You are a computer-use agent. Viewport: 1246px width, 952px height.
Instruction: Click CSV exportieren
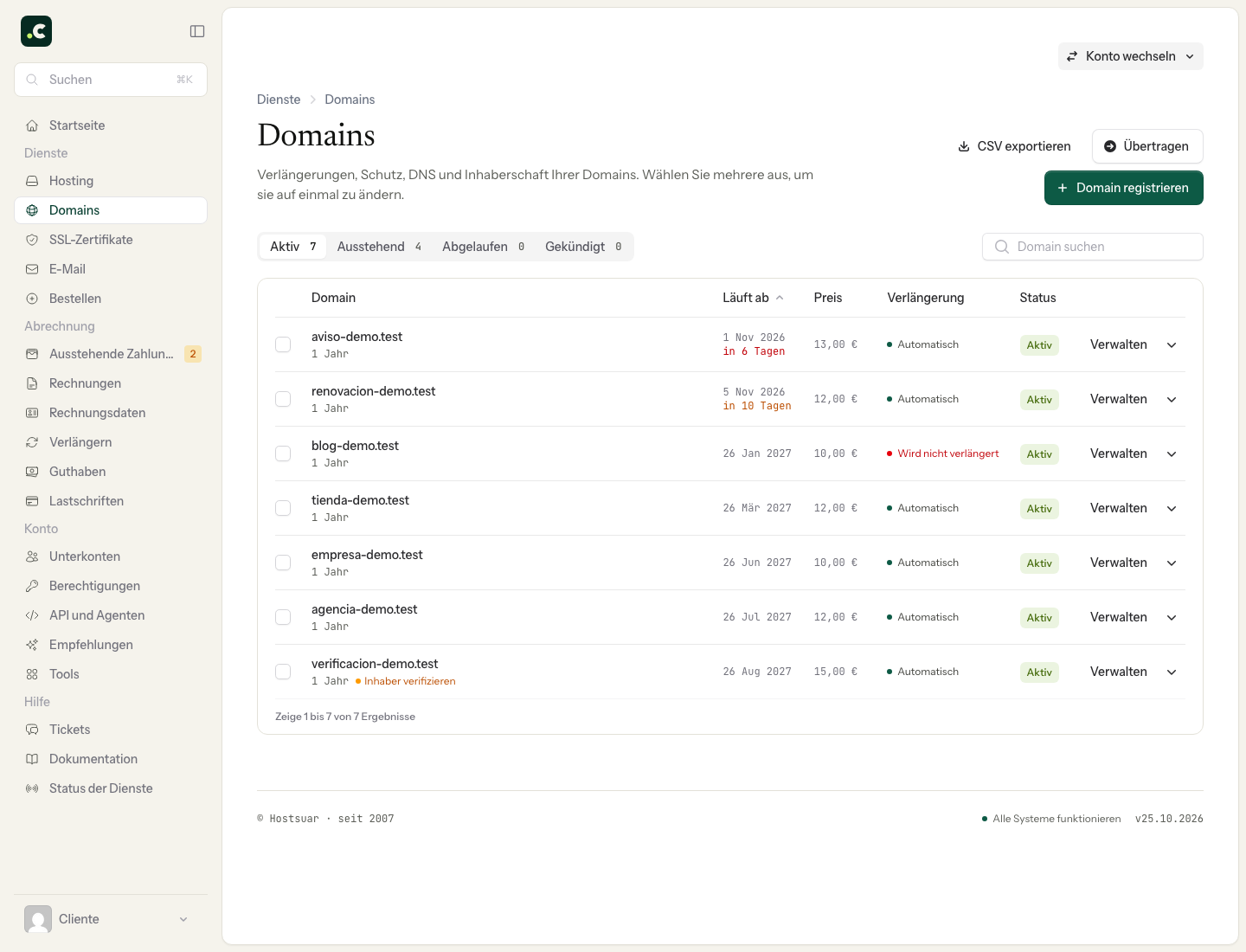click(x=1014, y=146)
